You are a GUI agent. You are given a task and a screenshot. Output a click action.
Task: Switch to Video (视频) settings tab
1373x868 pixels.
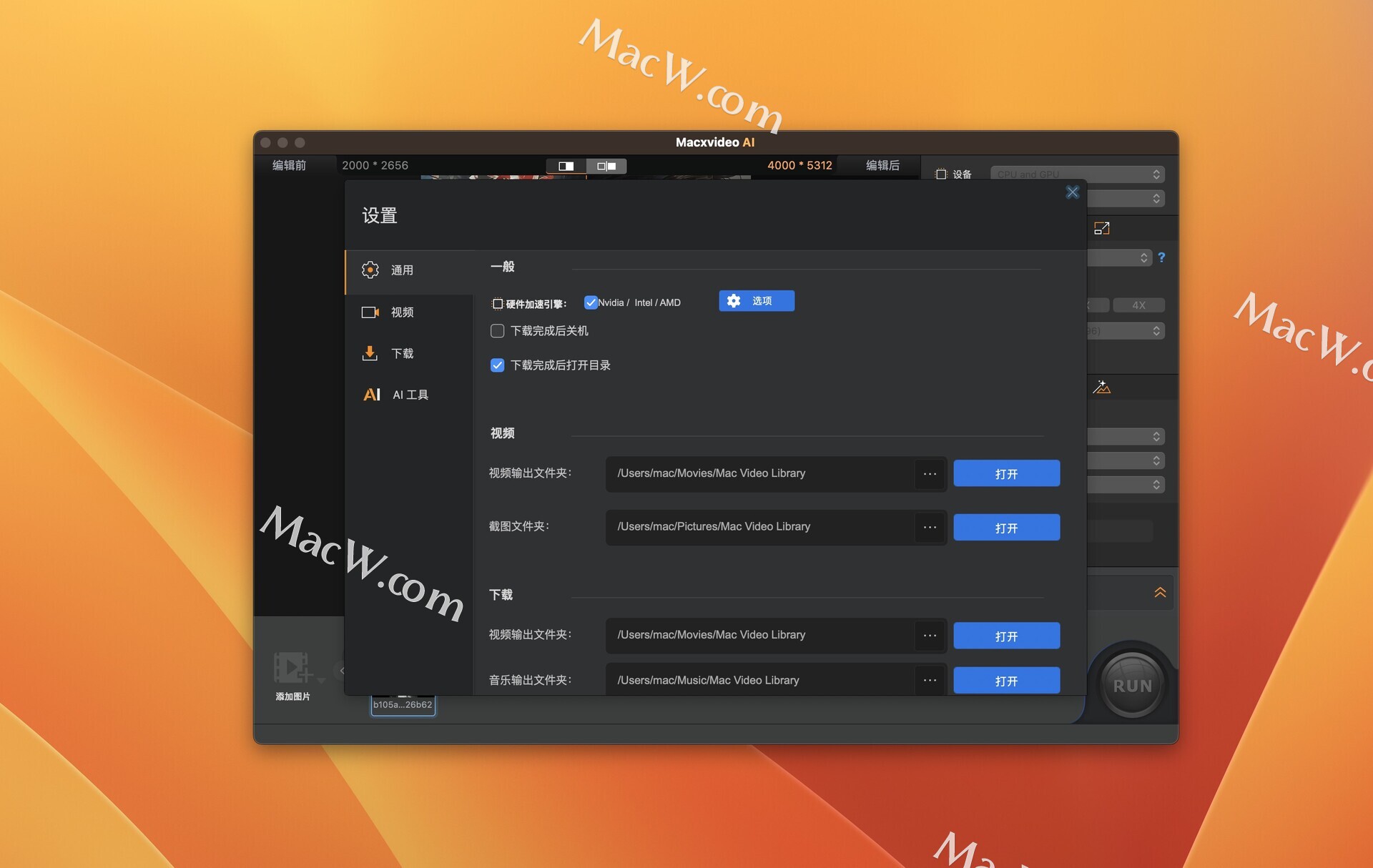(x=402, y=312)
